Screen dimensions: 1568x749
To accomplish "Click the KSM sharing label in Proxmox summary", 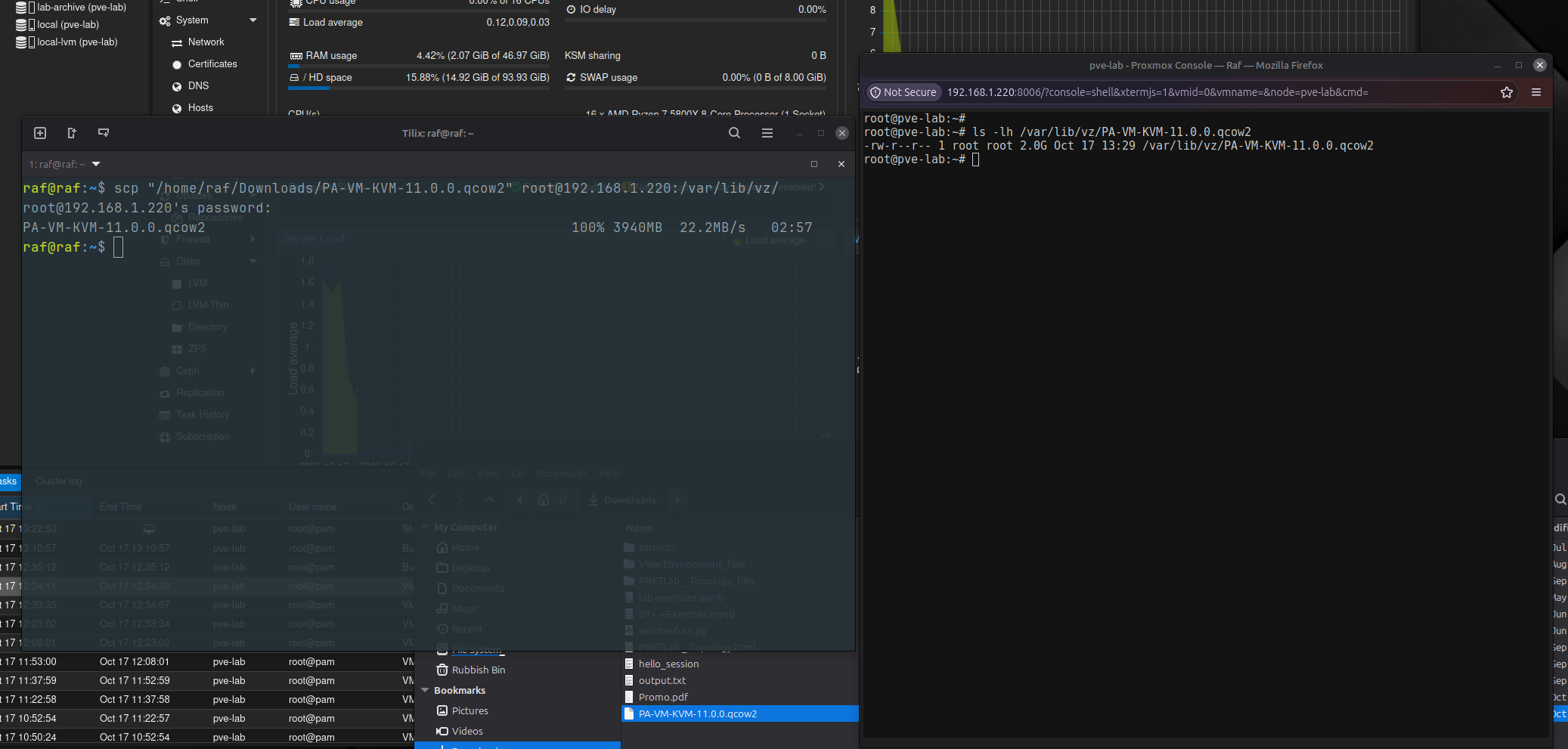I will (x=593, y=56).
